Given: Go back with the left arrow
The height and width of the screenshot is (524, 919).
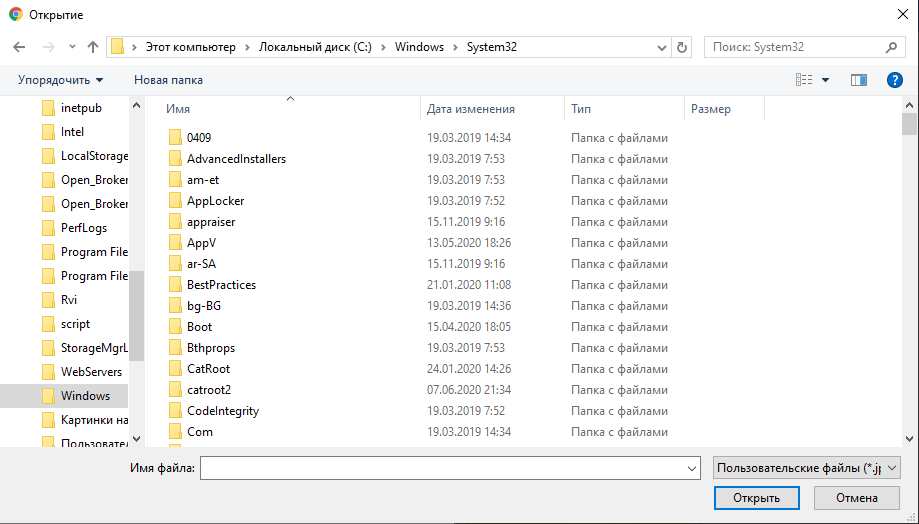Looking at the screenshot, I should (19, 47).
